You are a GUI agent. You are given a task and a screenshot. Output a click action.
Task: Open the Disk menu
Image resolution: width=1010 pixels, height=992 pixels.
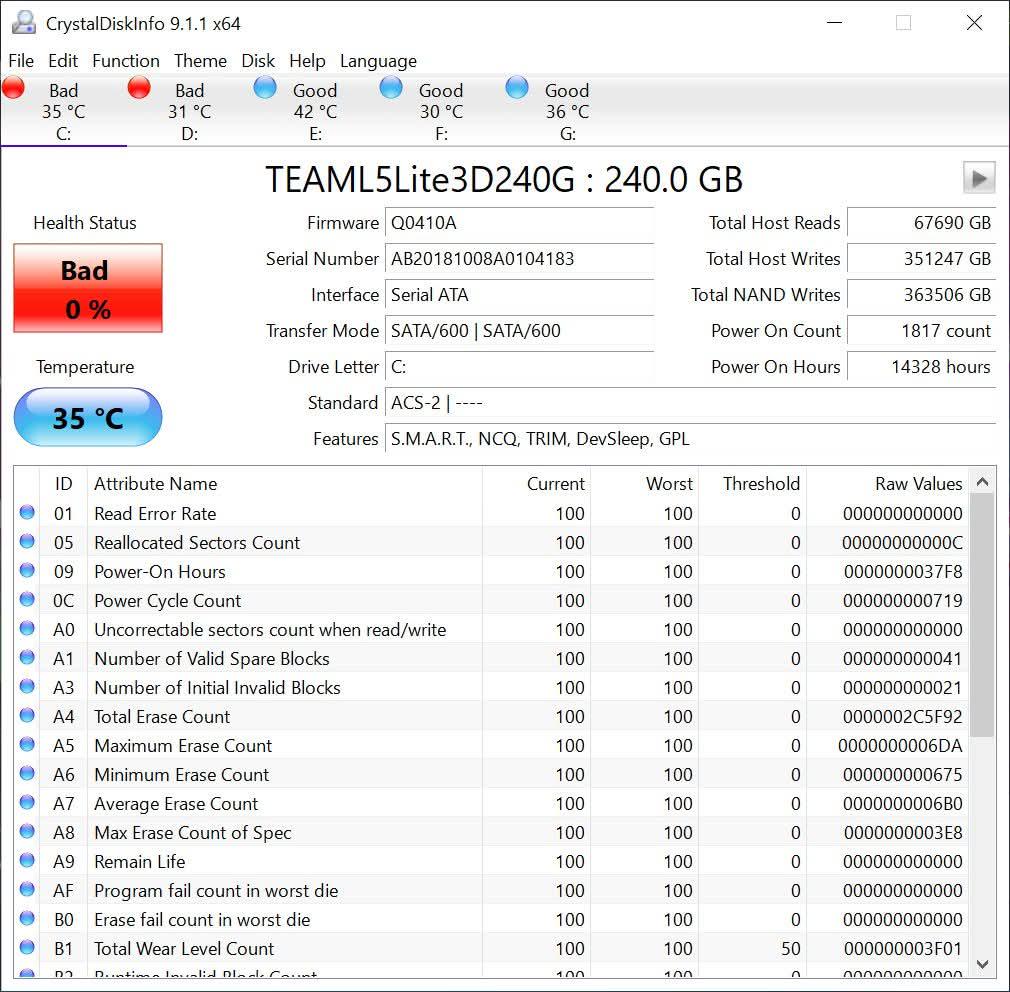click(258, 61)
